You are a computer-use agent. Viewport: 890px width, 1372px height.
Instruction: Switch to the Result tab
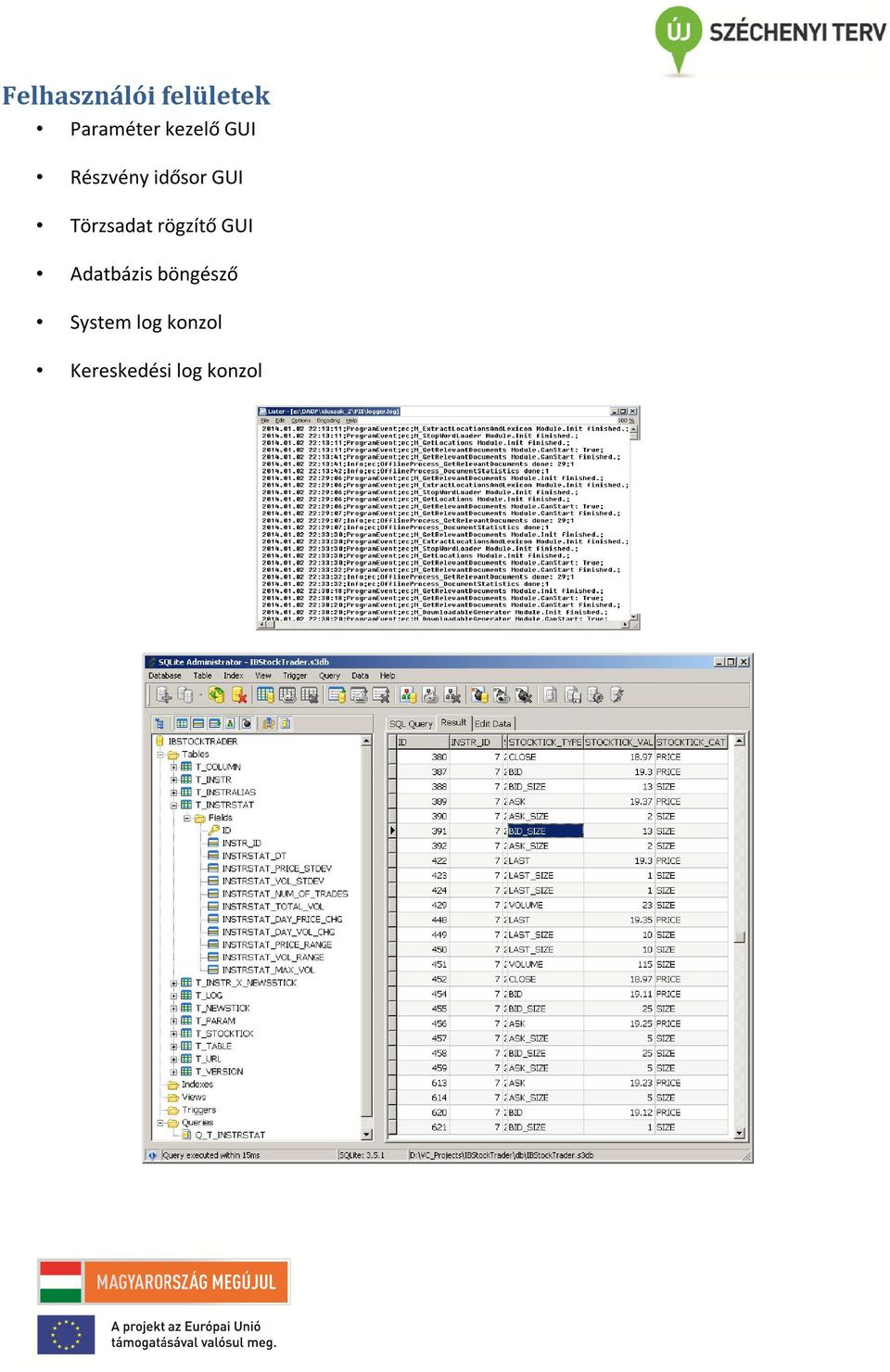tap(453, 722)
